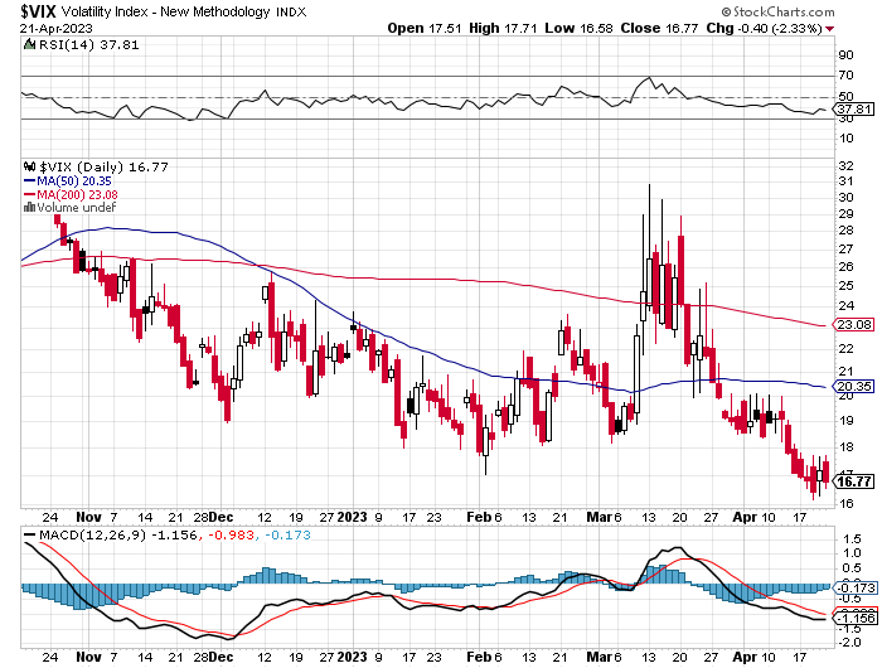Click the -1.156 MACD value tag
The height and width of the screenshot is (668, 882).
pyautogui.click(x=855, y=619)
